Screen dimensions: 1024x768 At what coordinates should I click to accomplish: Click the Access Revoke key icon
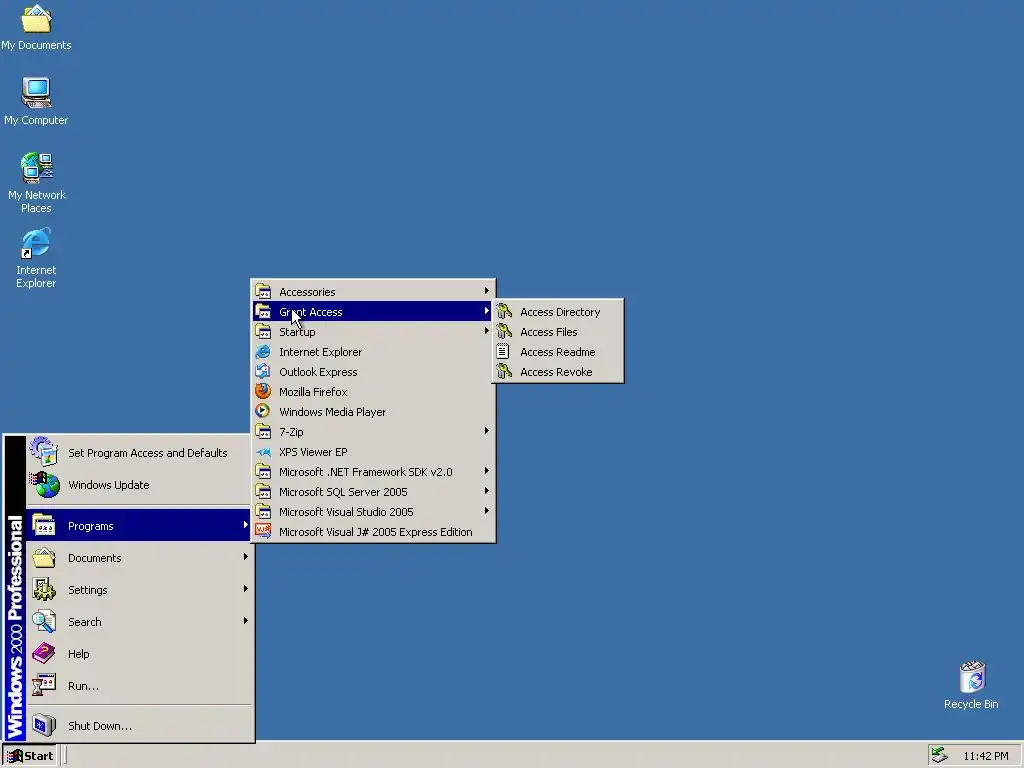coord(504,372)
